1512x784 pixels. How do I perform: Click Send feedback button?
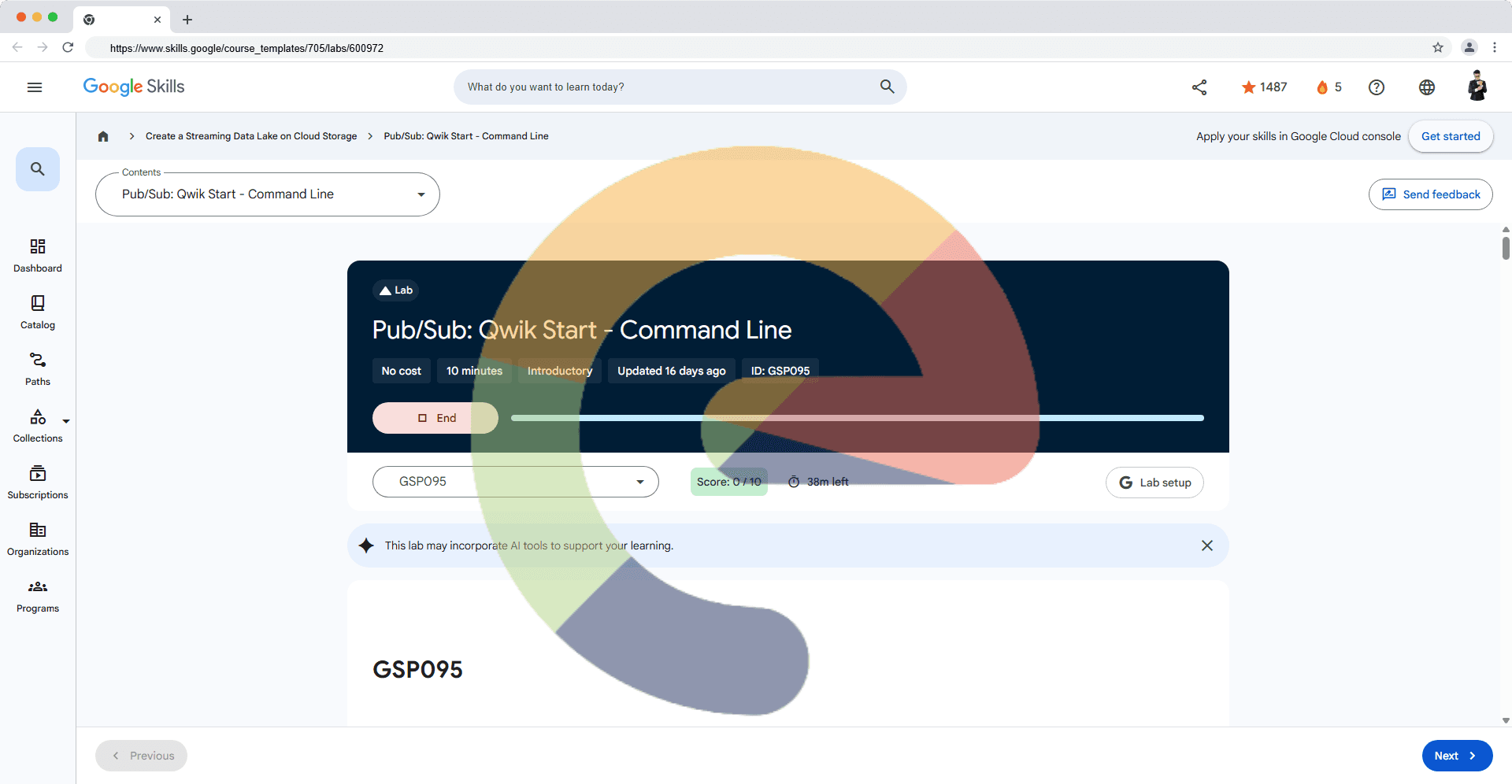coord(1431,194)
